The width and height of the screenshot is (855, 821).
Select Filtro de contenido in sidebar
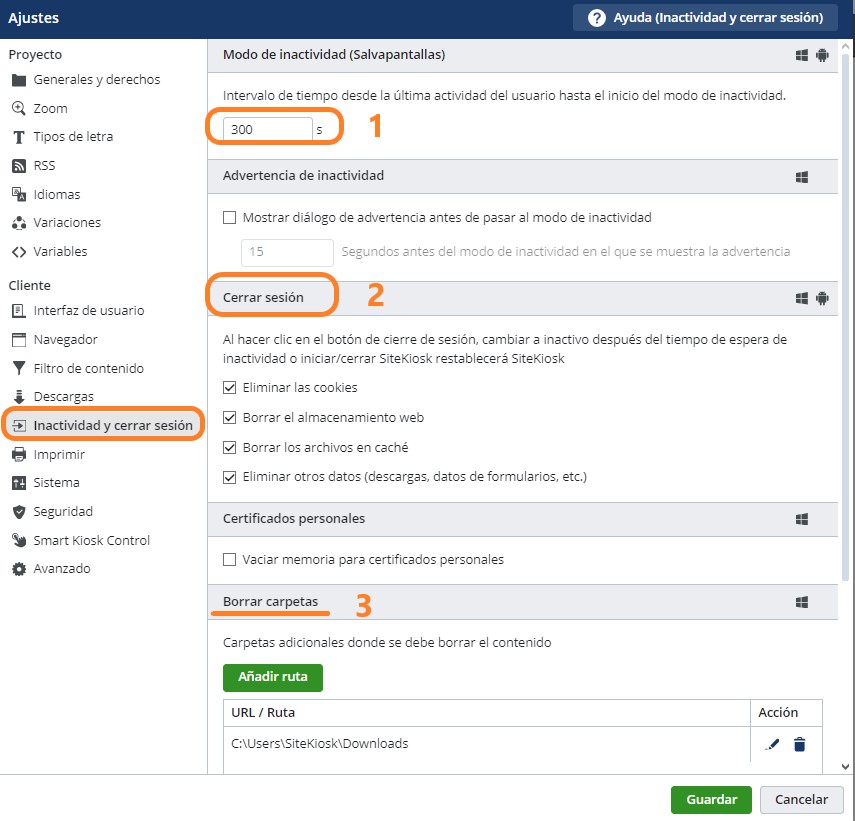pos(88,368)
